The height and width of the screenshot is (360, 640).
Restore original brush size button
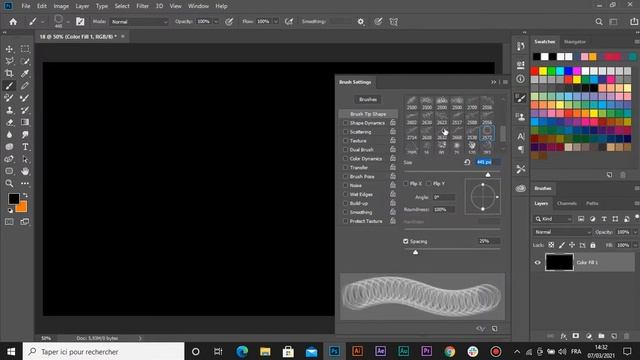click(x=467, y=162)
